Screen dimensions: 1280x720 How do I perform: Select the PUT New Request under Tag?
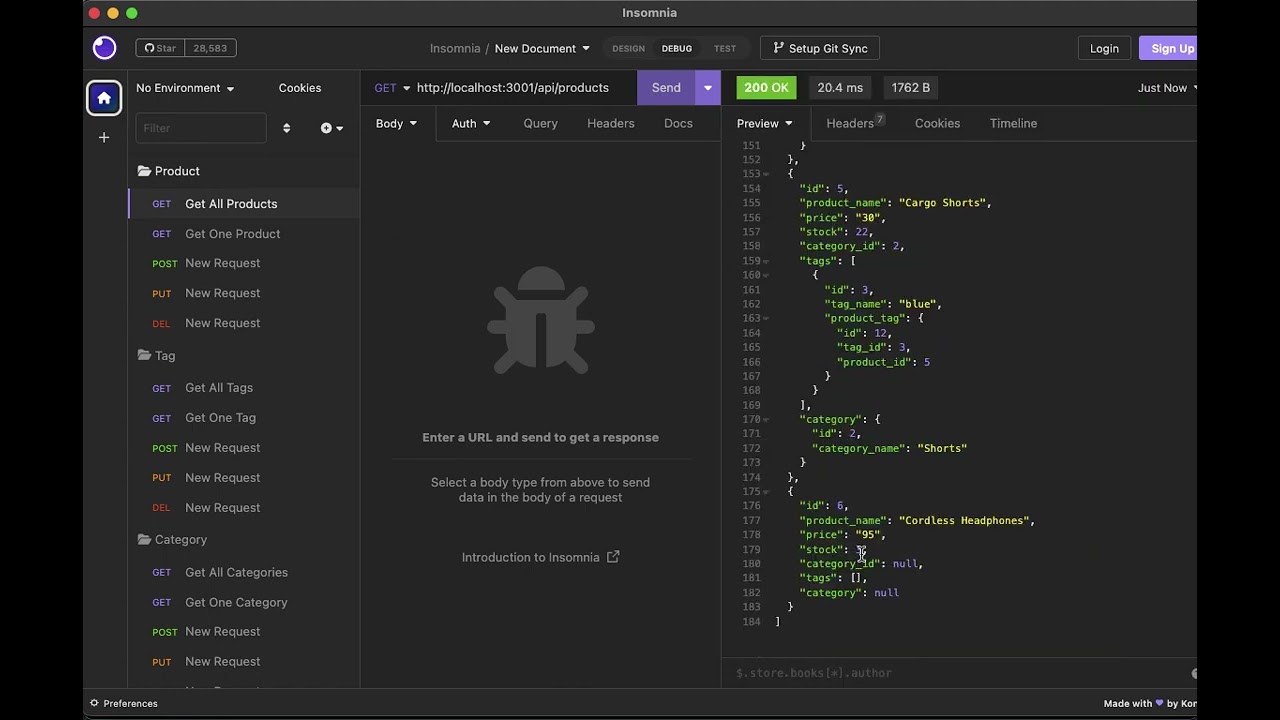pyautogui.click(x=244, y=478)
